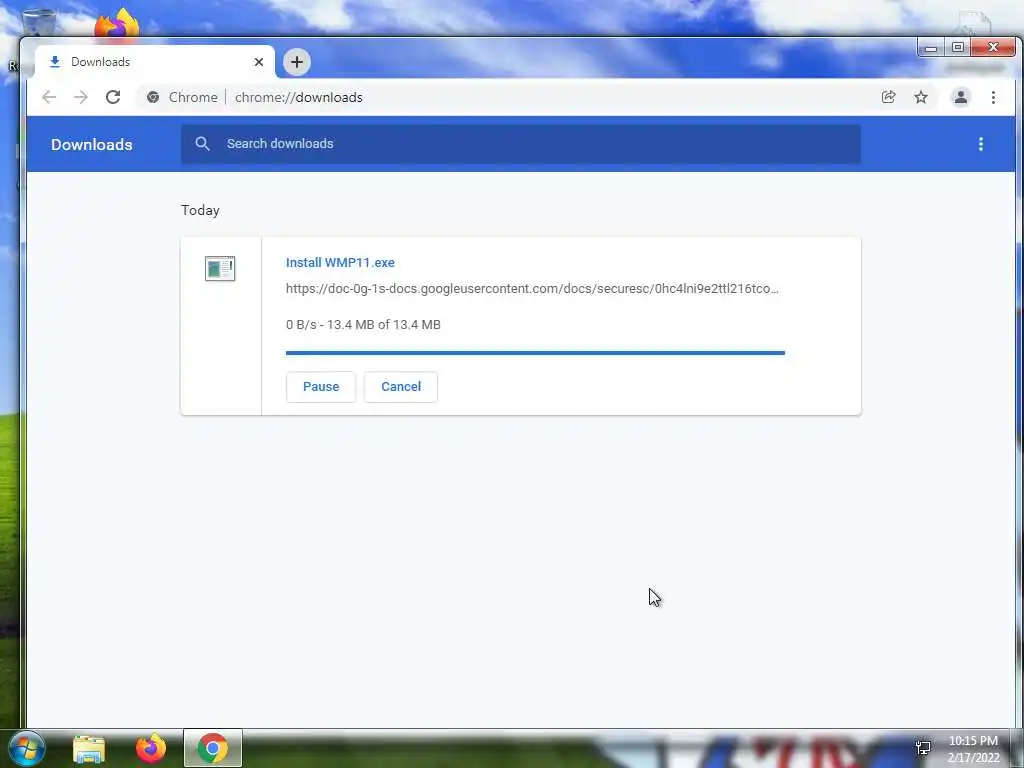Click the browser forward arrow
This screenshot has width=1024, height=768.
(x=80, y=97)
